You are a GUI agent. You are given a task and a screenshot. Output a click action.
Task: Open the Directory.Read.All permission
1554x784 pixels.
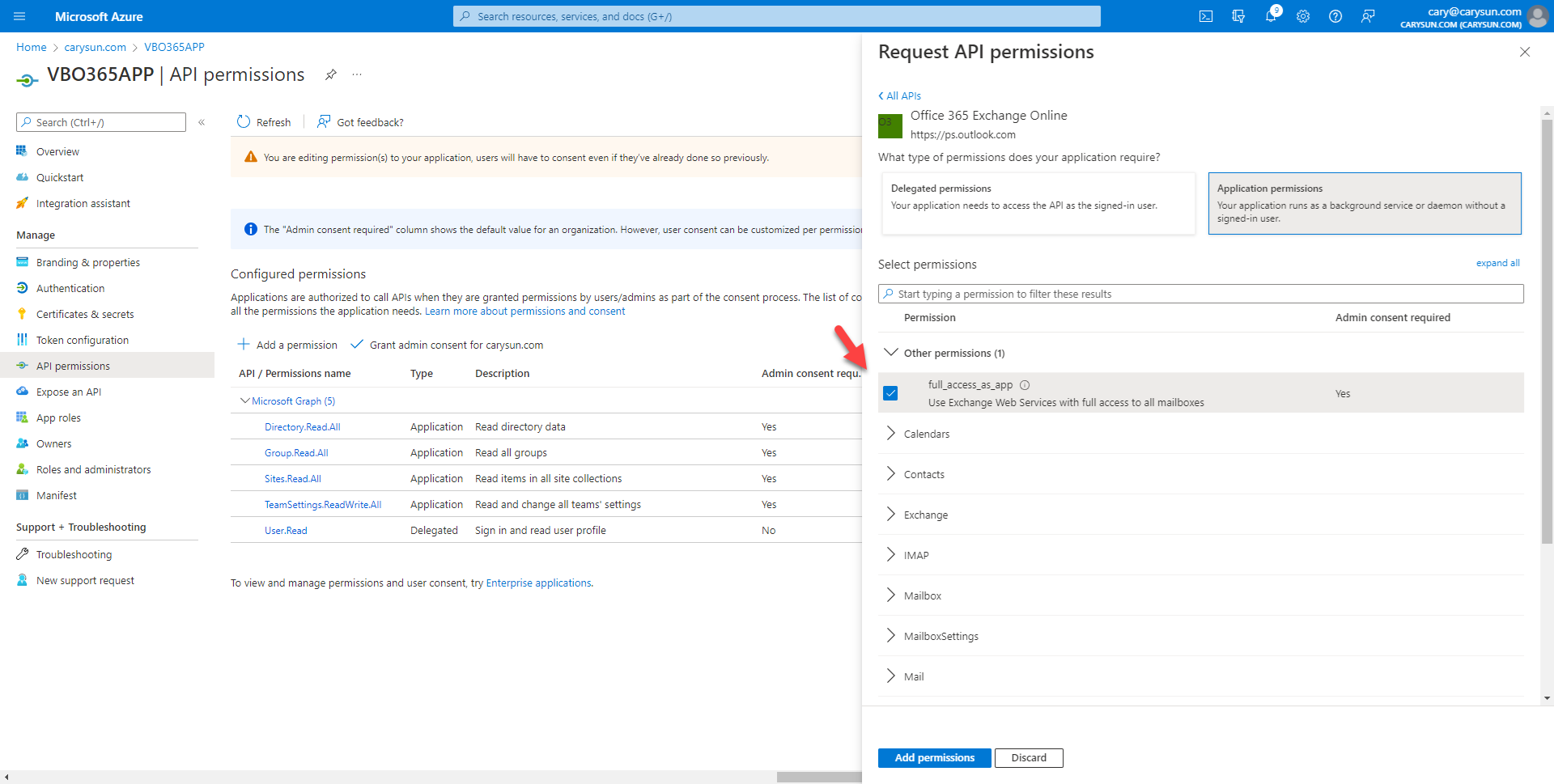[302, 427]
